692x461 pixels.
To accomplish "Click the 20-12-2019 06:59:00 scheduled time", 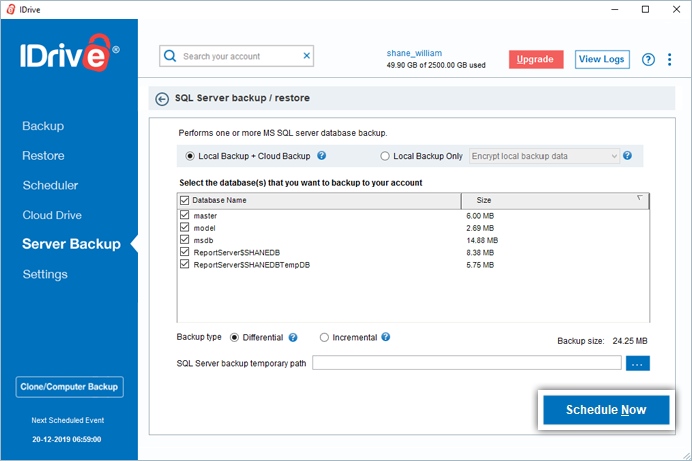I will click(x=67, y=439).
